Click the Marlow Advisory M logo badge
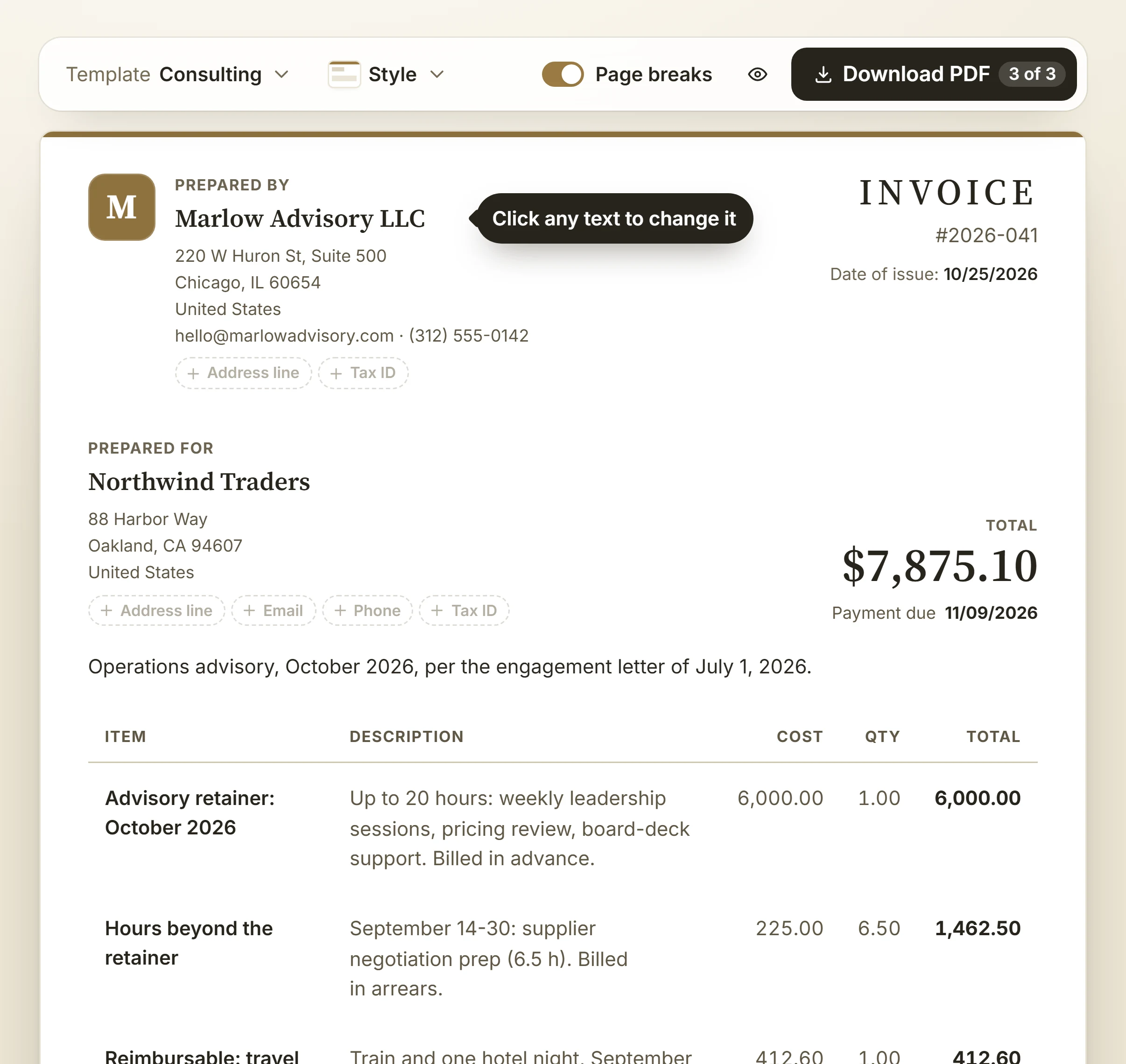 [121, 207]
